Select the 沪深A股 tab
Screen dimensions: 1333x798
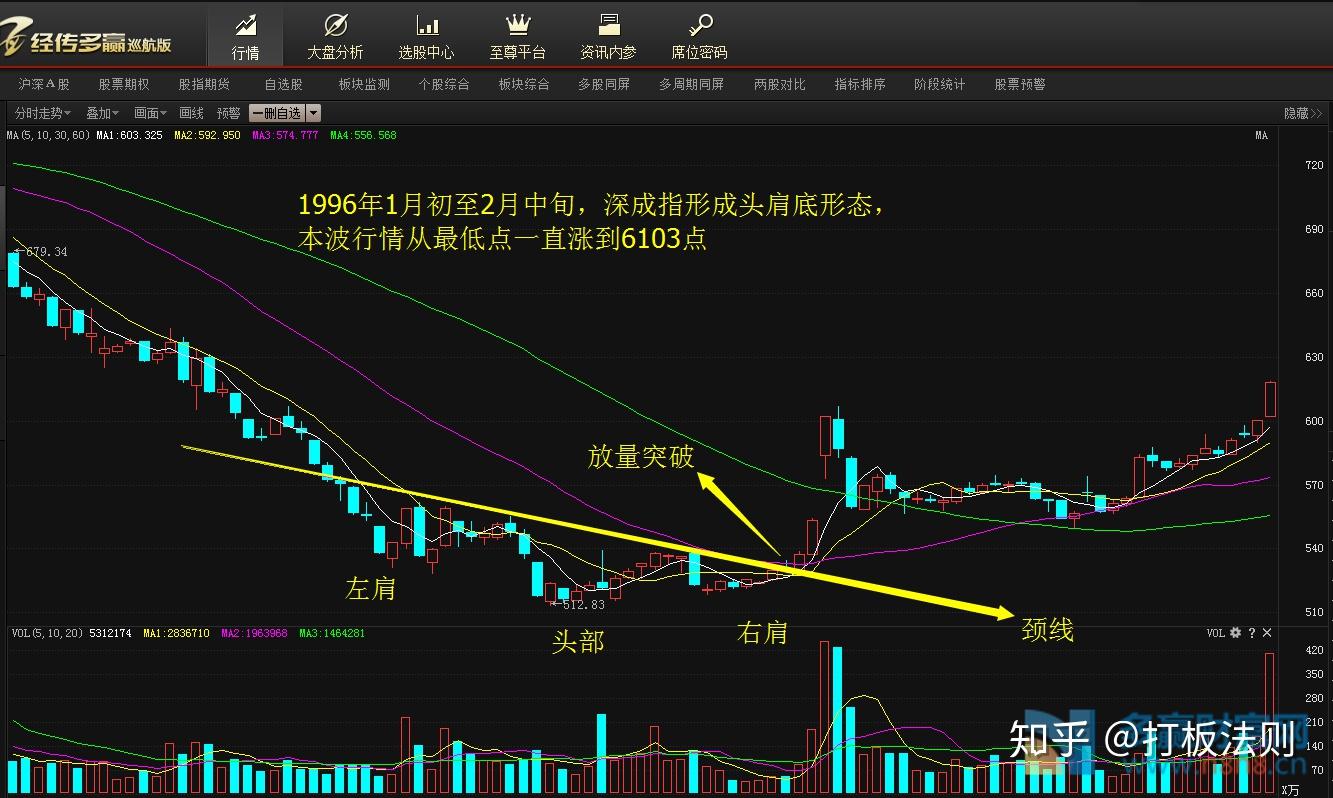click(44, 85)
